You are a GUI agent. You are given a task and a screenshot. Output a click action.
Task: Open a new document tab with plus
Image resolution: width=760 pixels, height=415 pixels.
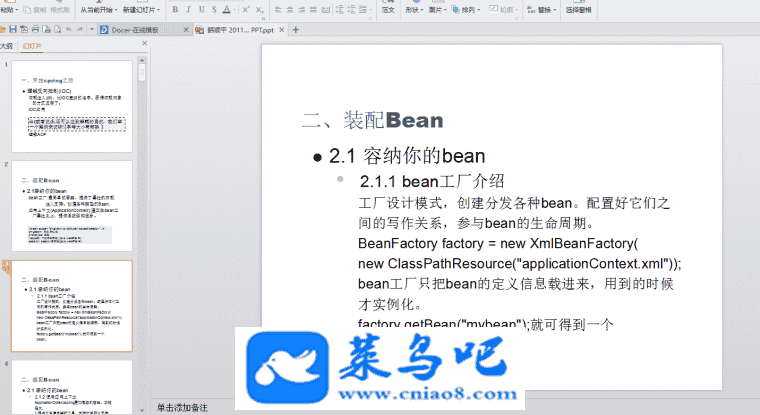[x=296, y=30]
